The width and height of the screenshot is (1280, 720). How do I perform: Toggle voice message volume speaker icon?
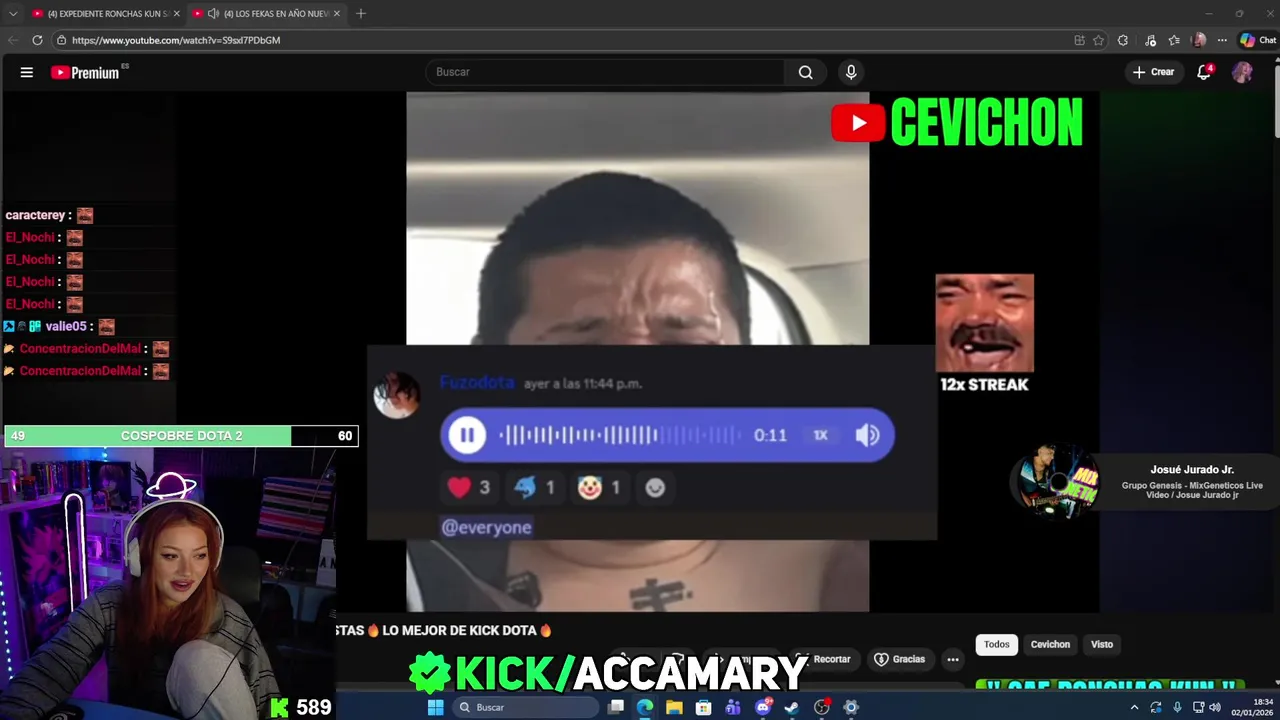[x=867, y=435]
